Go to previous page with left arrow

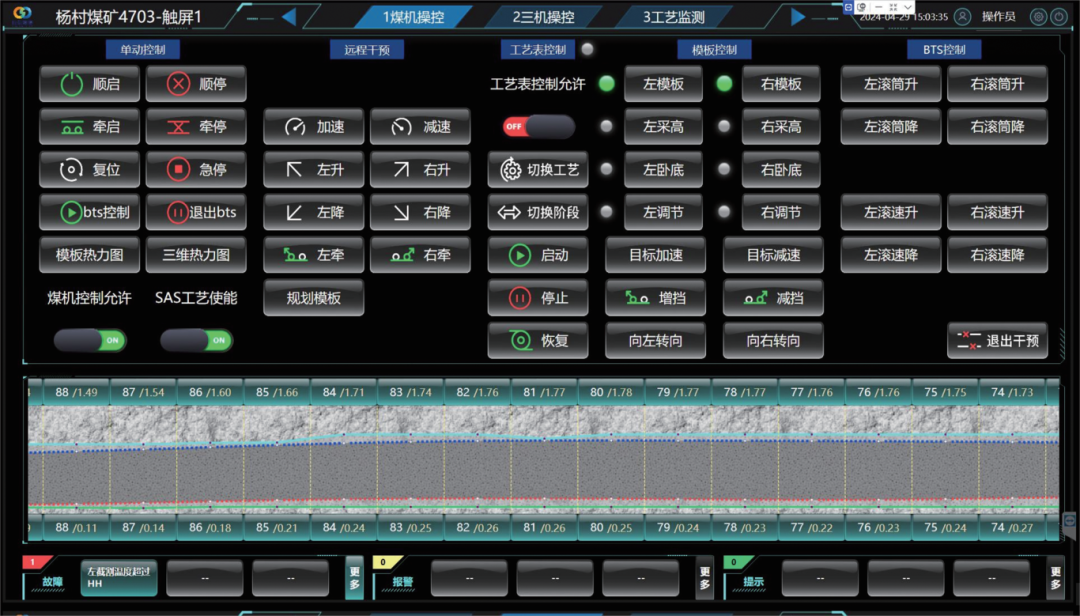(289, 17)
